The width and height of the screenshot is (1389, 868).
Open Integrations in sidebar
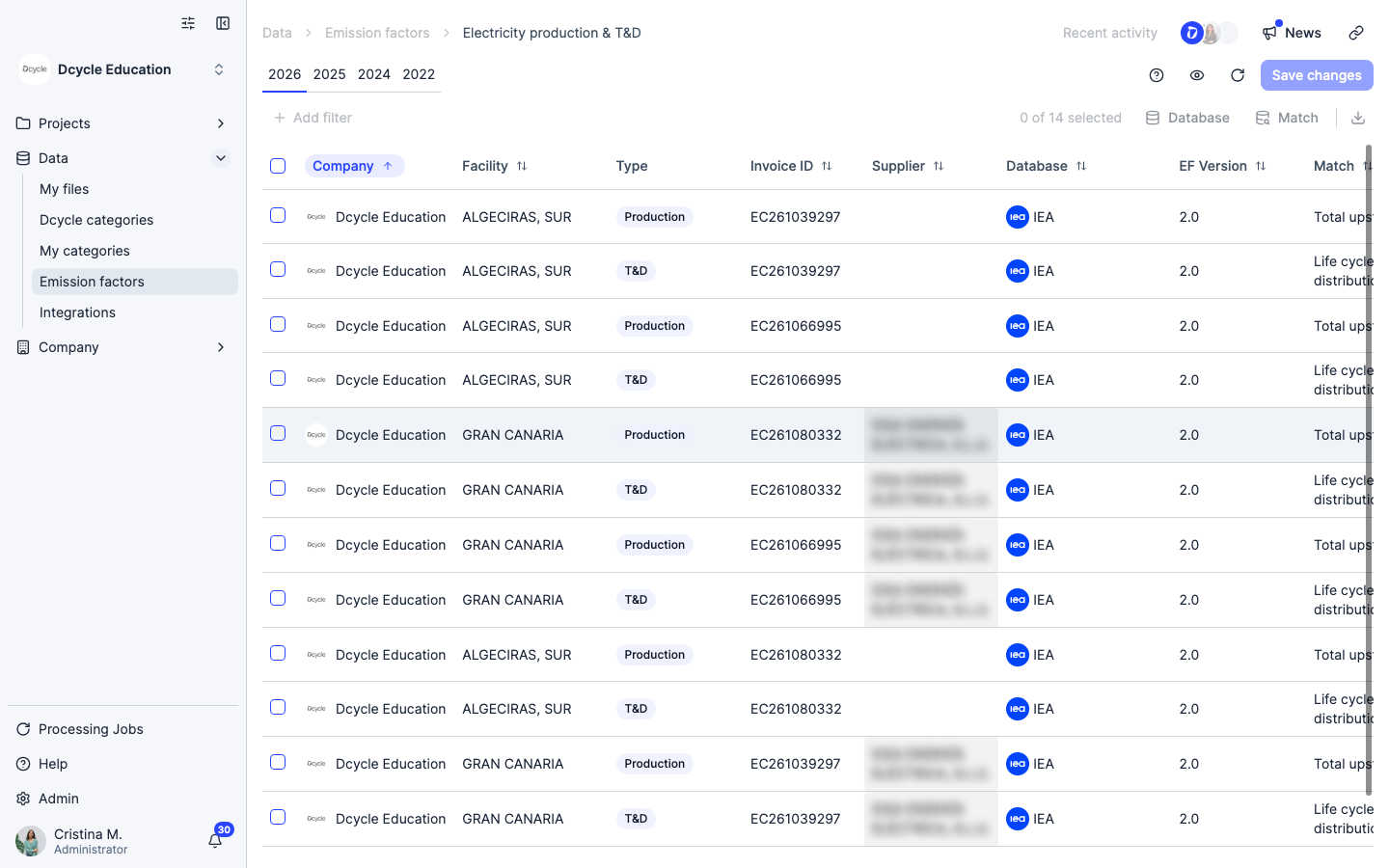point(135,312)
